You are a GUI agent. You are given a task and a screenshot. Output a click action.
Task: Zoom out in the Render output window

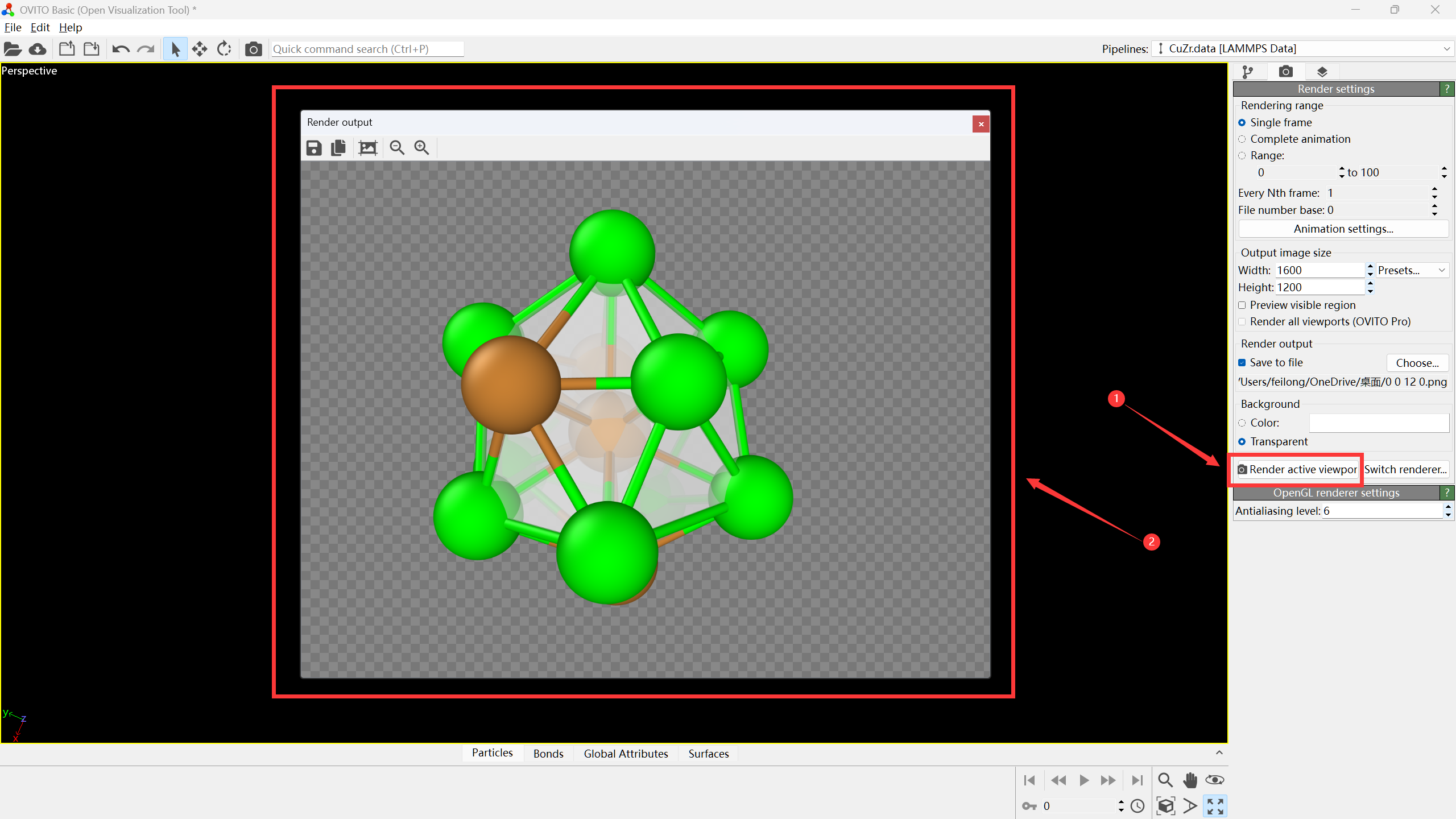click(x=397, y=148)
